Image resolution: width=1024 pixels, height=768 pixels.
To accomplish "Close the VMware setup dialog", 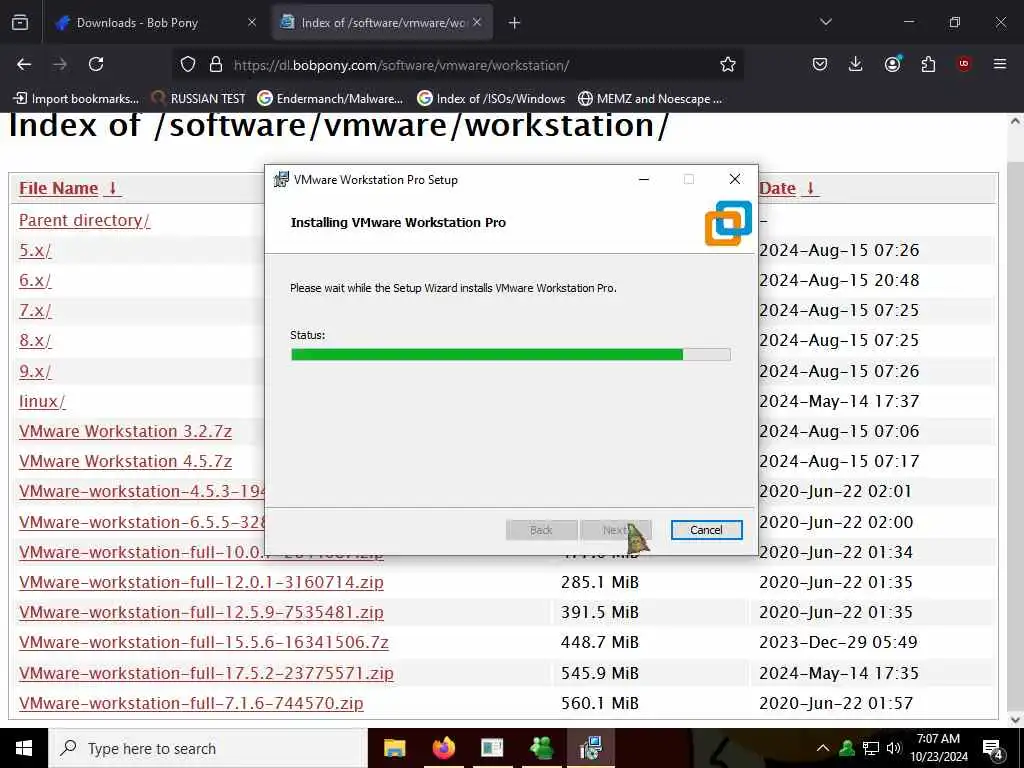I will point(735,179).
